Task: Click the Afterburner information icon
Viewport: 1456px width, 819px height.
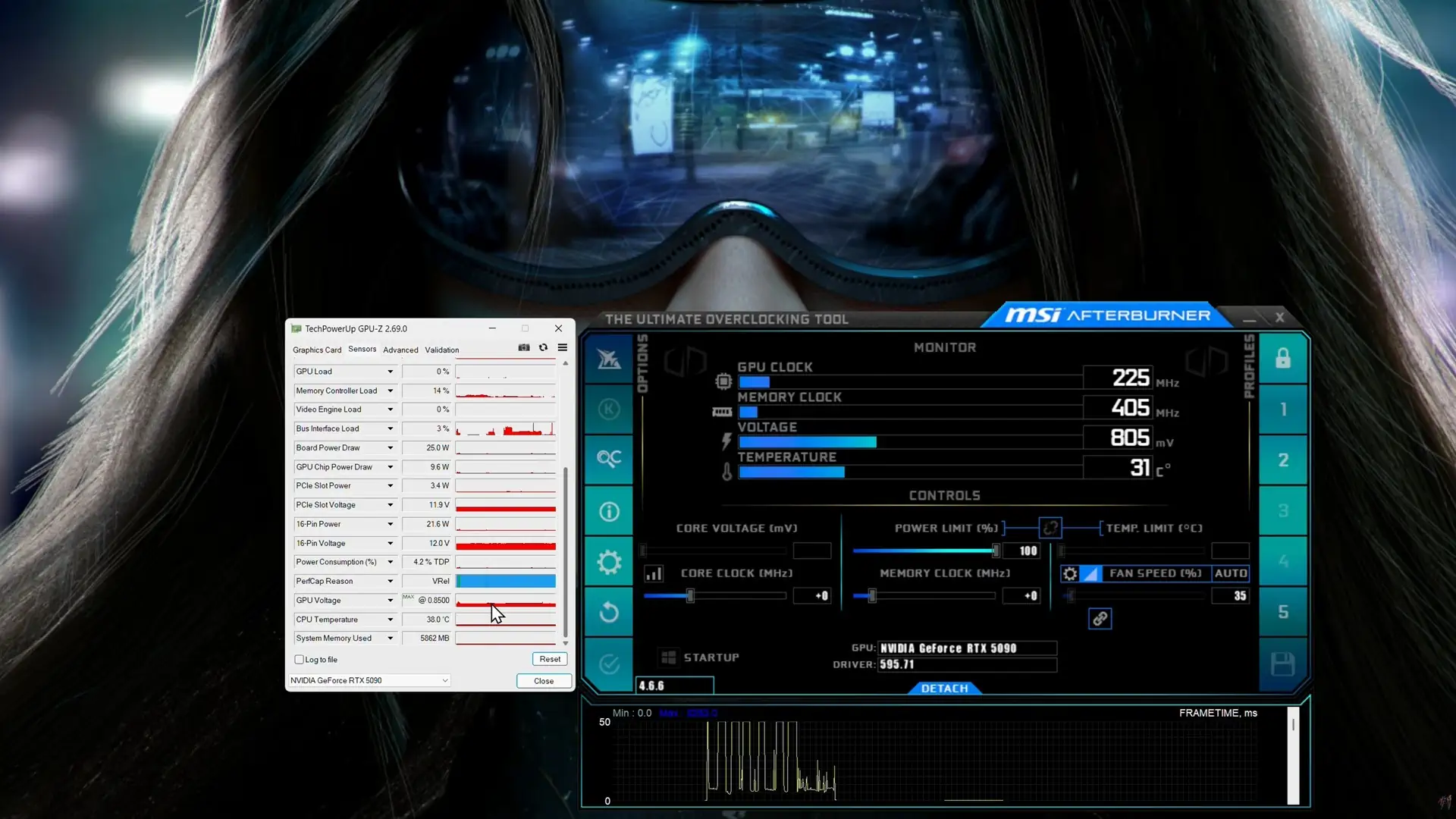Action: pyautogui.click(x=609, y=512)
